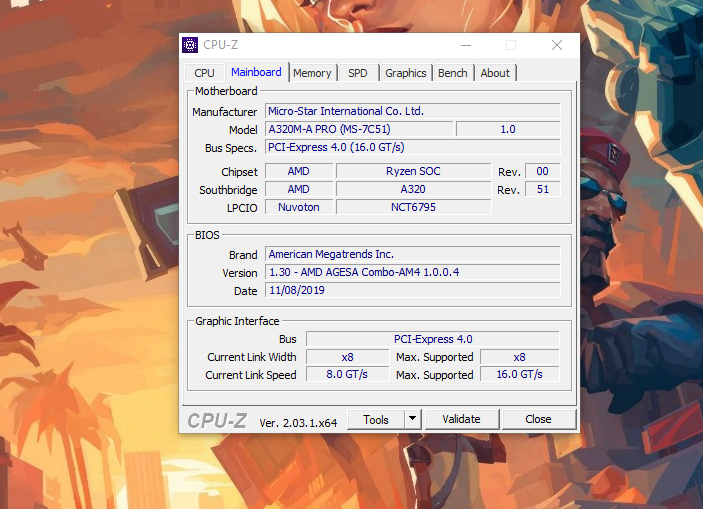Viewport: 703px width, 509px height.
Task: Click BIOS version 1.30 - AMD AGESA field
Action: pos(412,272)
